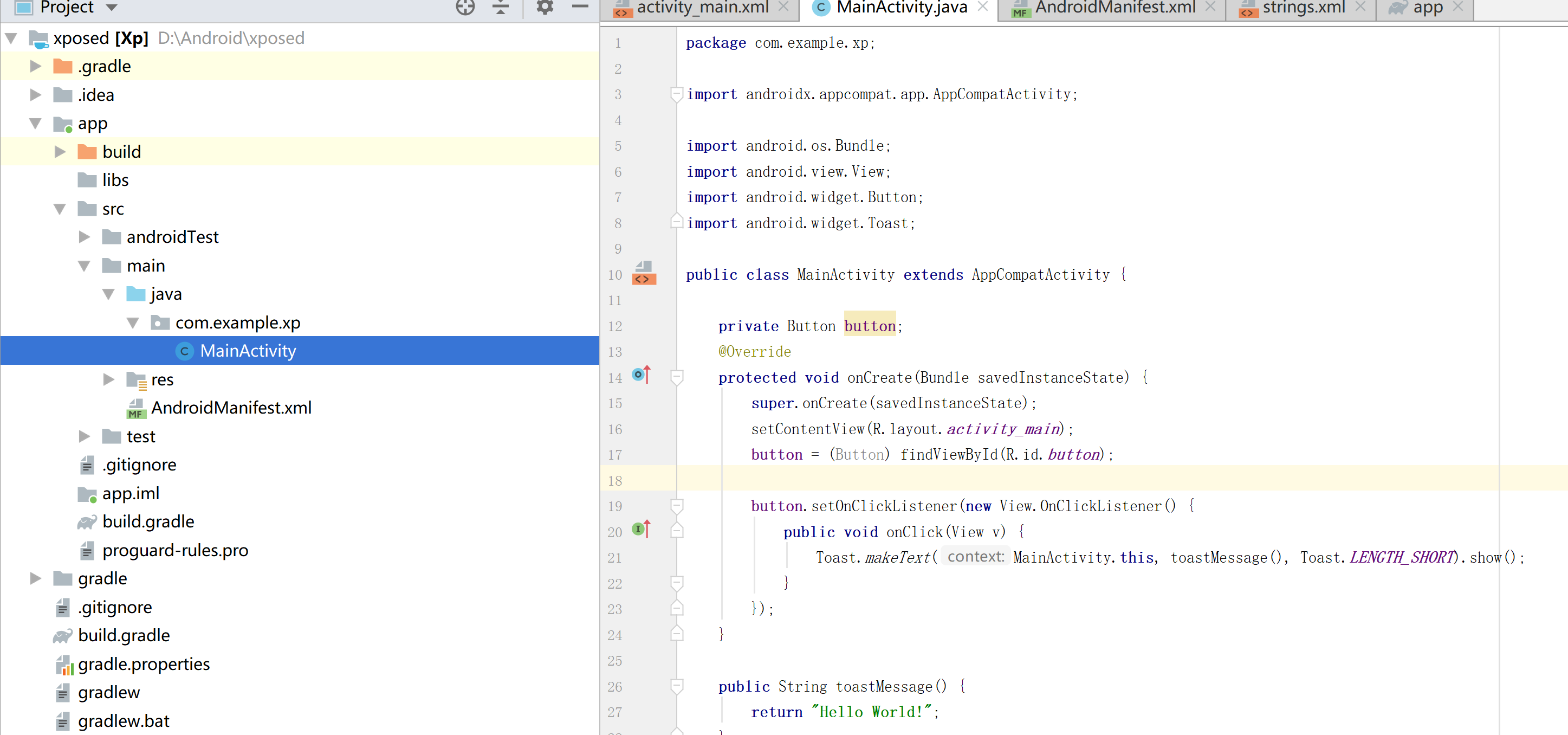Open the Project view dropdown
Screen dimensions: 1568x735
click(112, 8)
